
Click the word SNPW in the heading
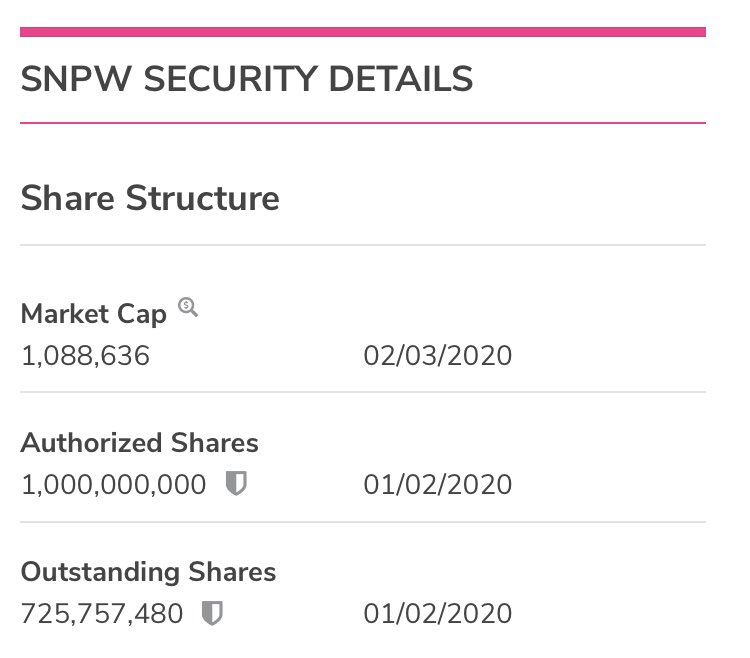(x=76, y=79)
